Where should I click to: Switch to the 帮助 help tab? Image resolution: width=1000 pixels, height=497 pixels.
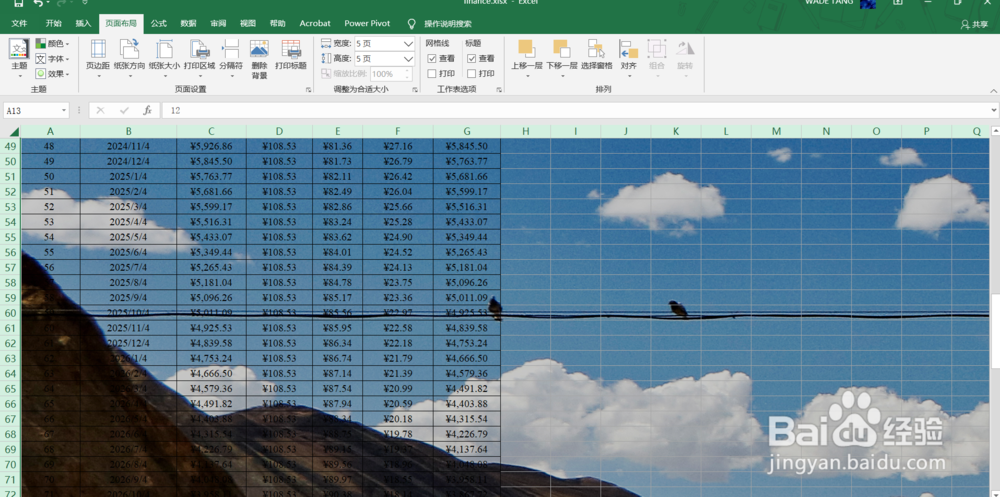277,24
